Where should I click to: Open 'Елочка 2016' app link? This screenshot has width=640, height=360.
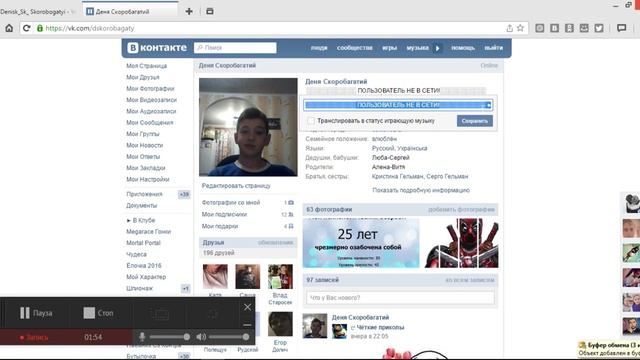click(x=144, y=266)
